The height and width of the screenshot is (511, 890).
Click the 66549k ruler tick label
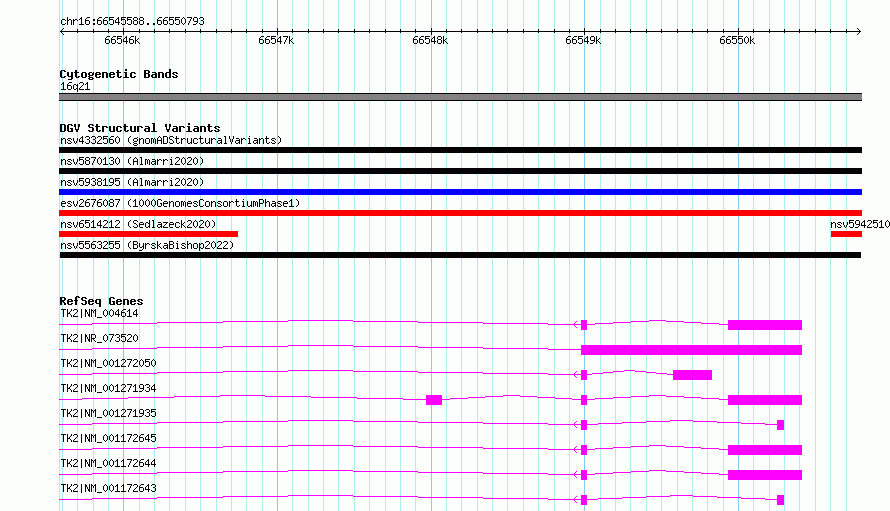pos(583,40)
